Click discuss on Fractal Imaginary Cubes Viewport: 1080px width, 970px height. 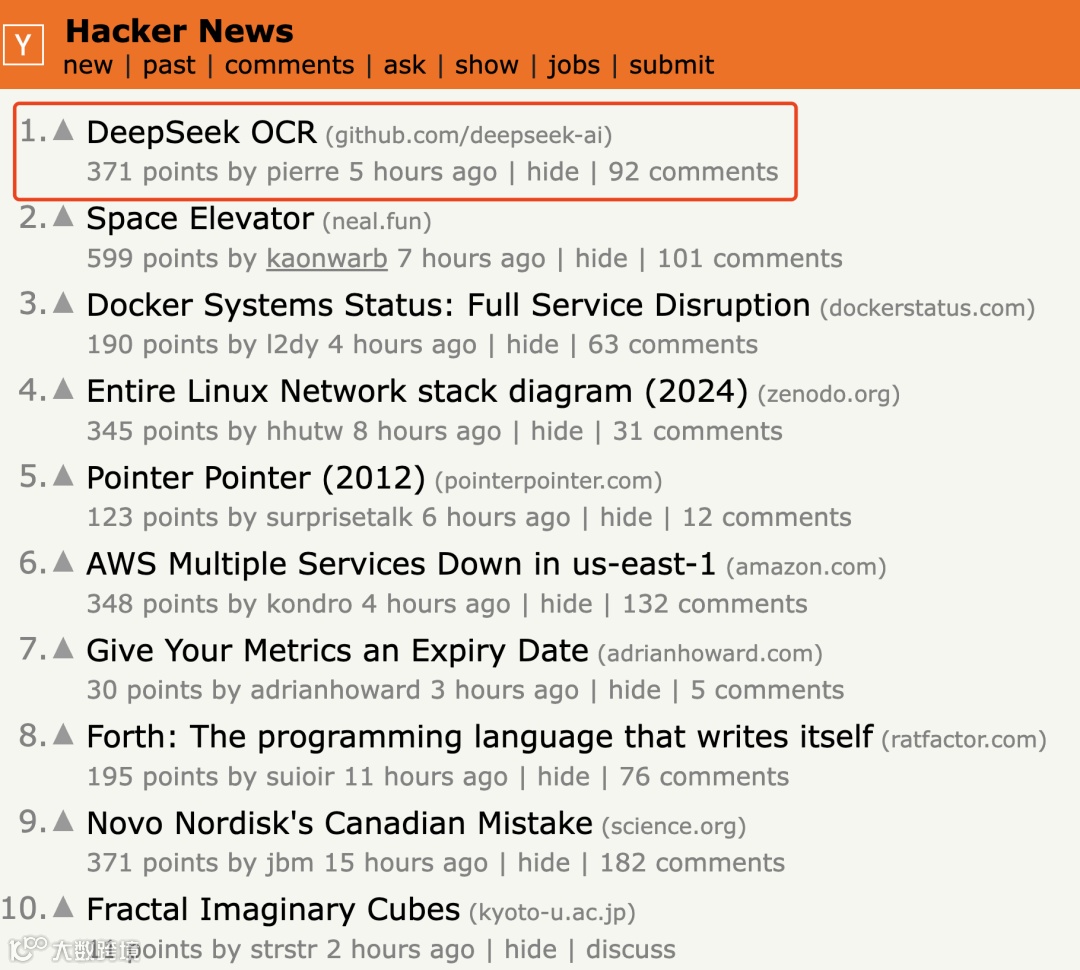pos(630,951)
